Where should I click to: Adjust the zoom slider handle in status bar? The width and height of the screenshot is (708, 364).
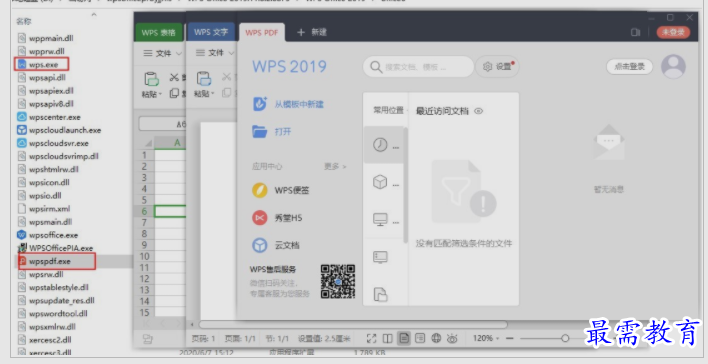(565, 338)
